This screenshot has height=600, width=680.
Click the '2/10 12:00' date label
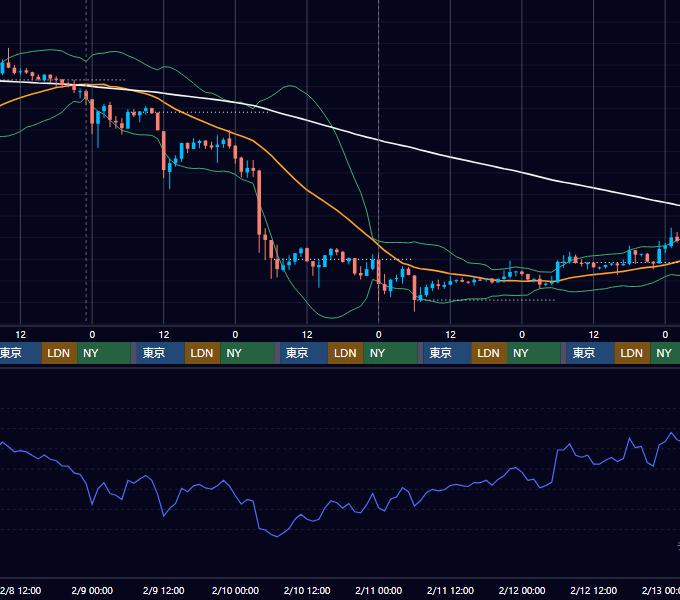point(307,590)
